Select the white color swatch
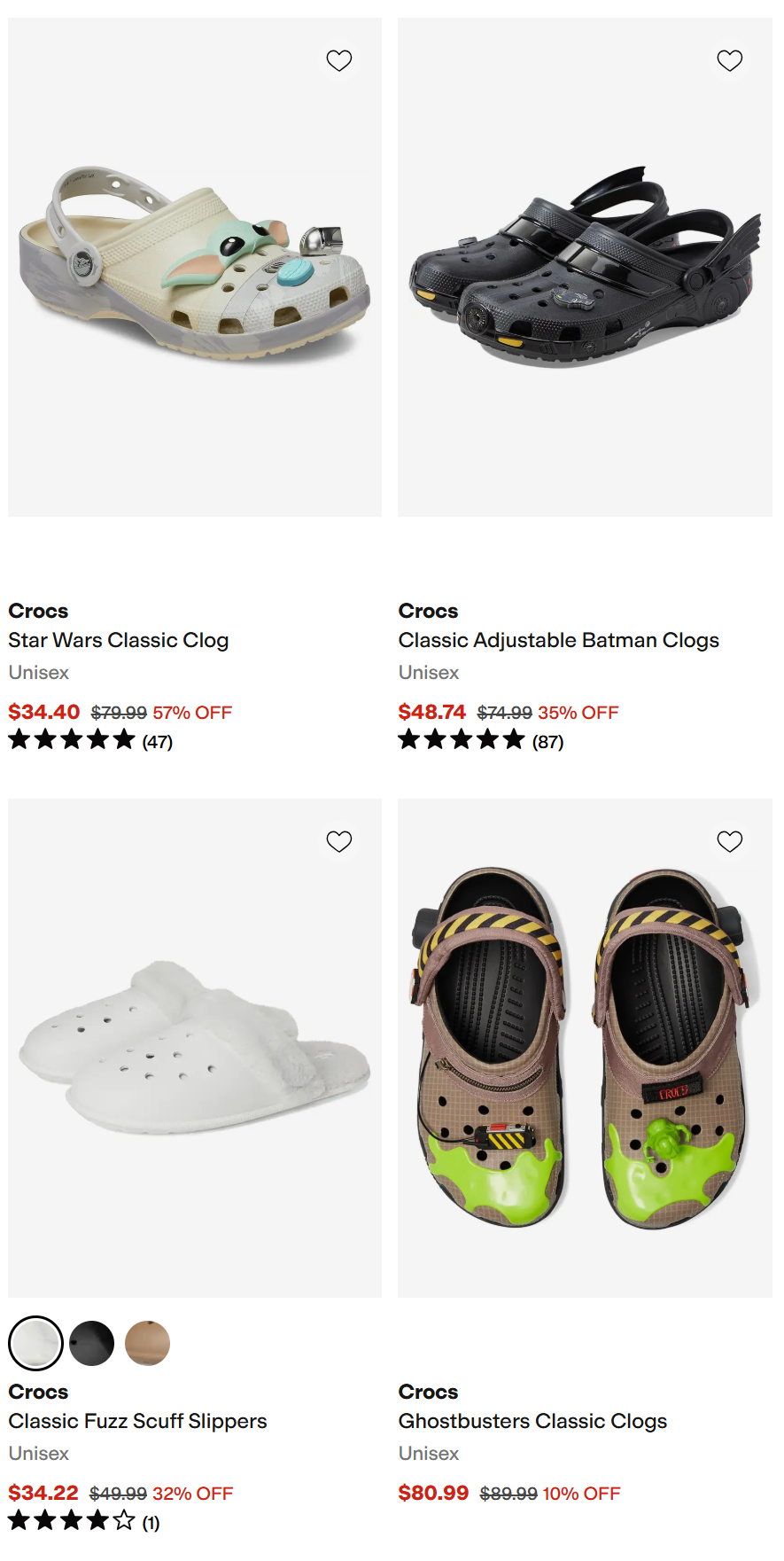The image size is (784, 1561). 35,1343
